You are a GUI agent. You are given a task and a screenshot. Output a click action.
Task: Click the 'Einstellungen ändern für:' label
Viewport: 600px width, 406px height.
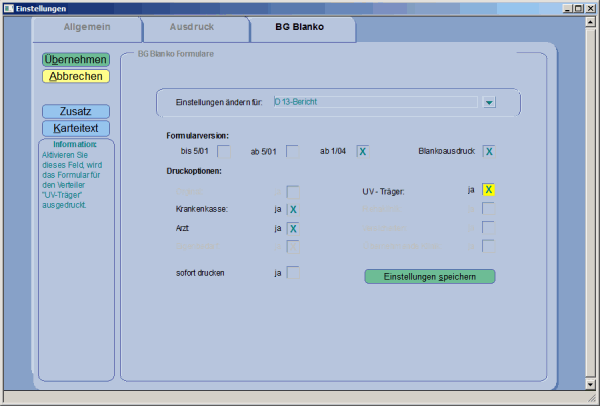tap(219, 103)
